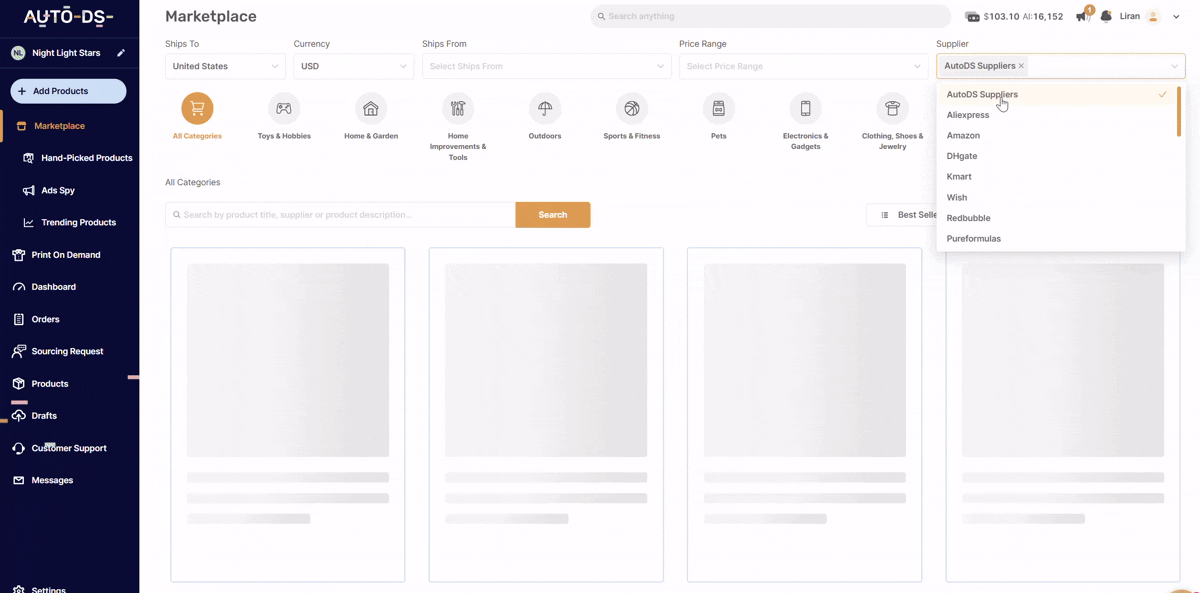Open Ads Spy page

tap(58, 190)
